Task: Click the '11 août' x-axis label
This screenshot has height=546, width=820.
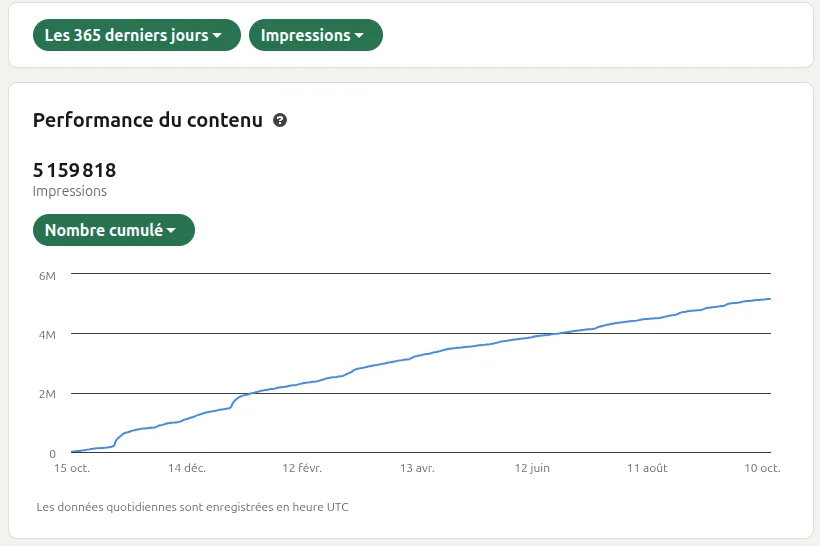Action: 647,468
